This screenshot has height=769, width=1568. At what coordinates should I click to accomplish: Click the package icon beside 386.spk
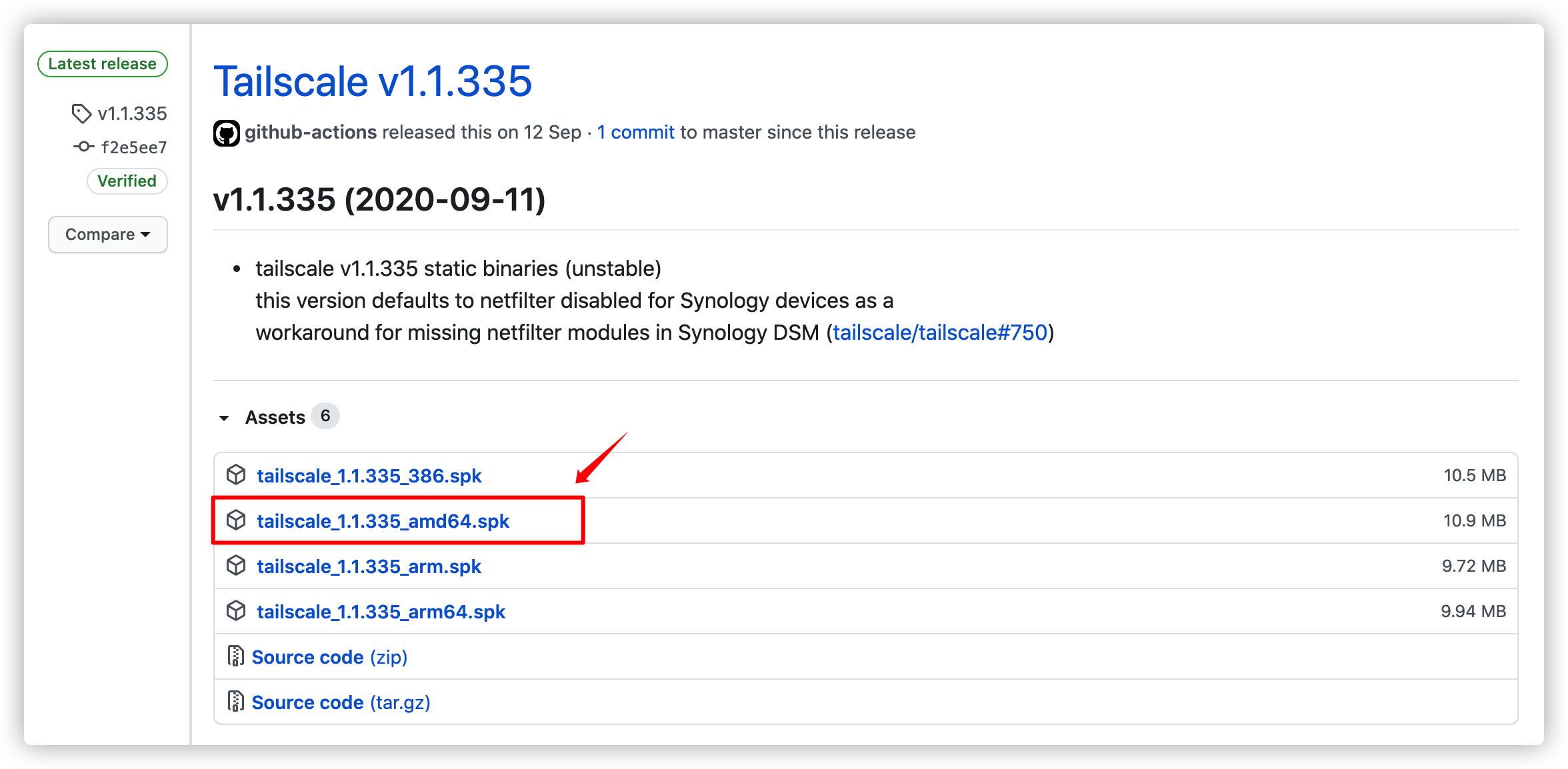click(236, 475)
